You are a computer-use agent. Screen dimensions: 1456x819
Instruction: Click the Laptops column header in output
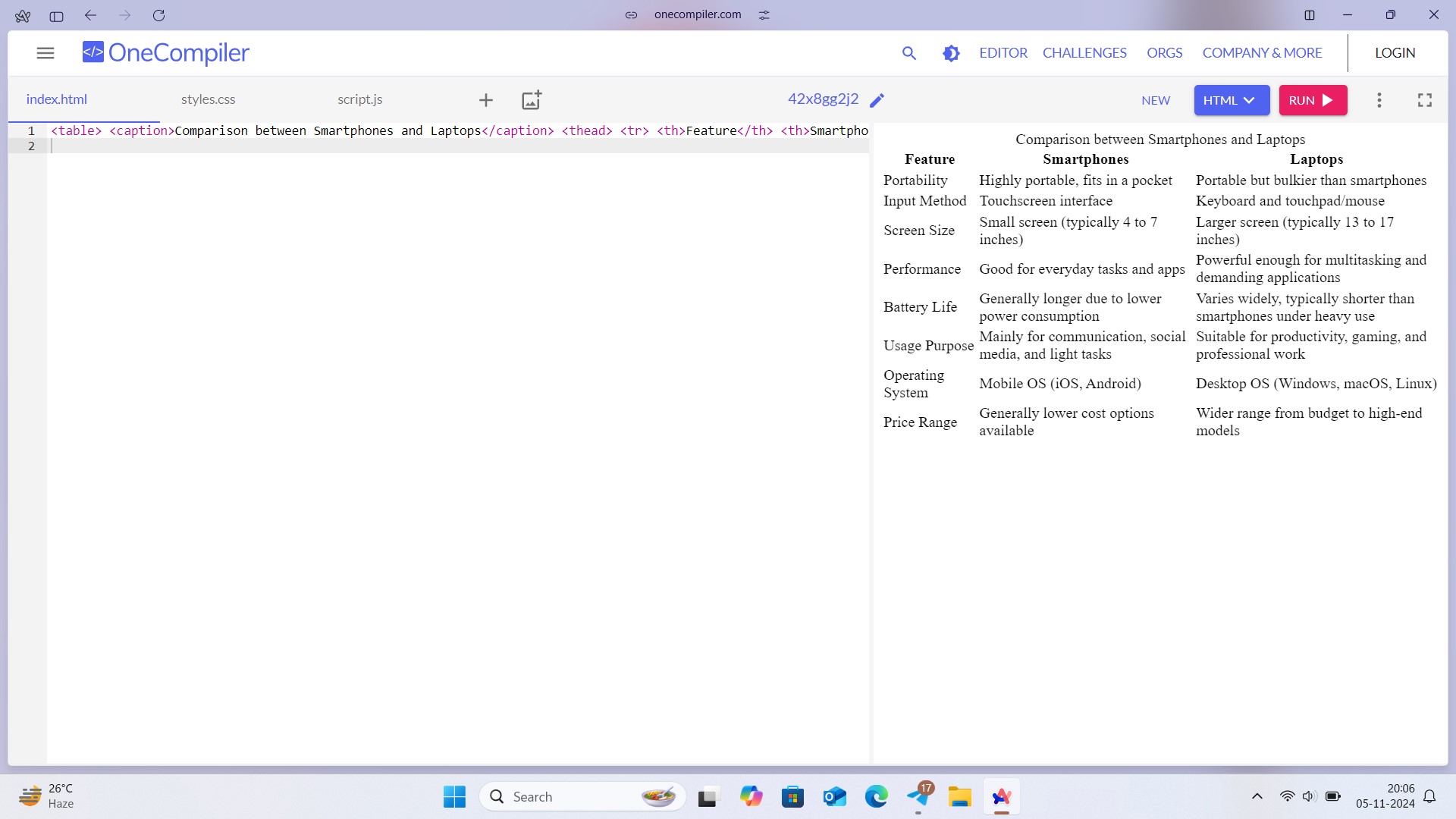coord(1316,159)
